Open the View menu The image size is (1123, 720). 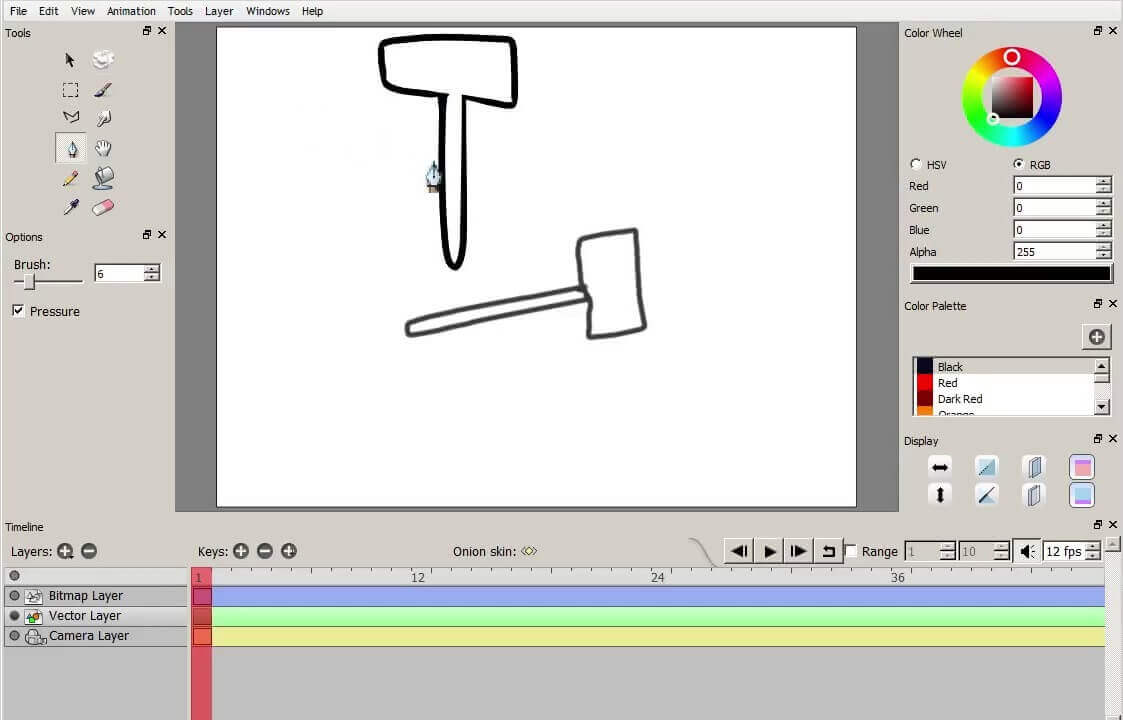(83, 11)
